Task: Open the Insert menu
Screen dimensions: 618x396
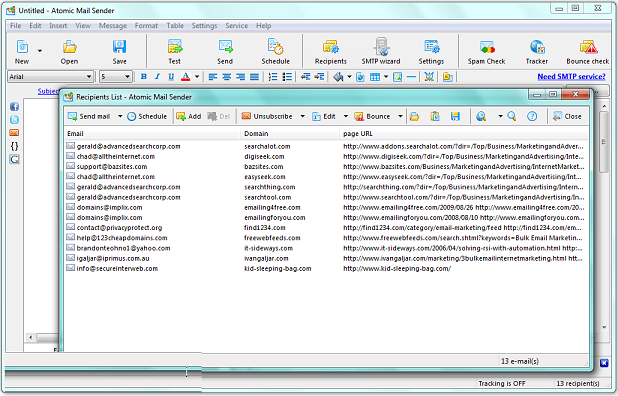Action: click(x=58, y=26)
